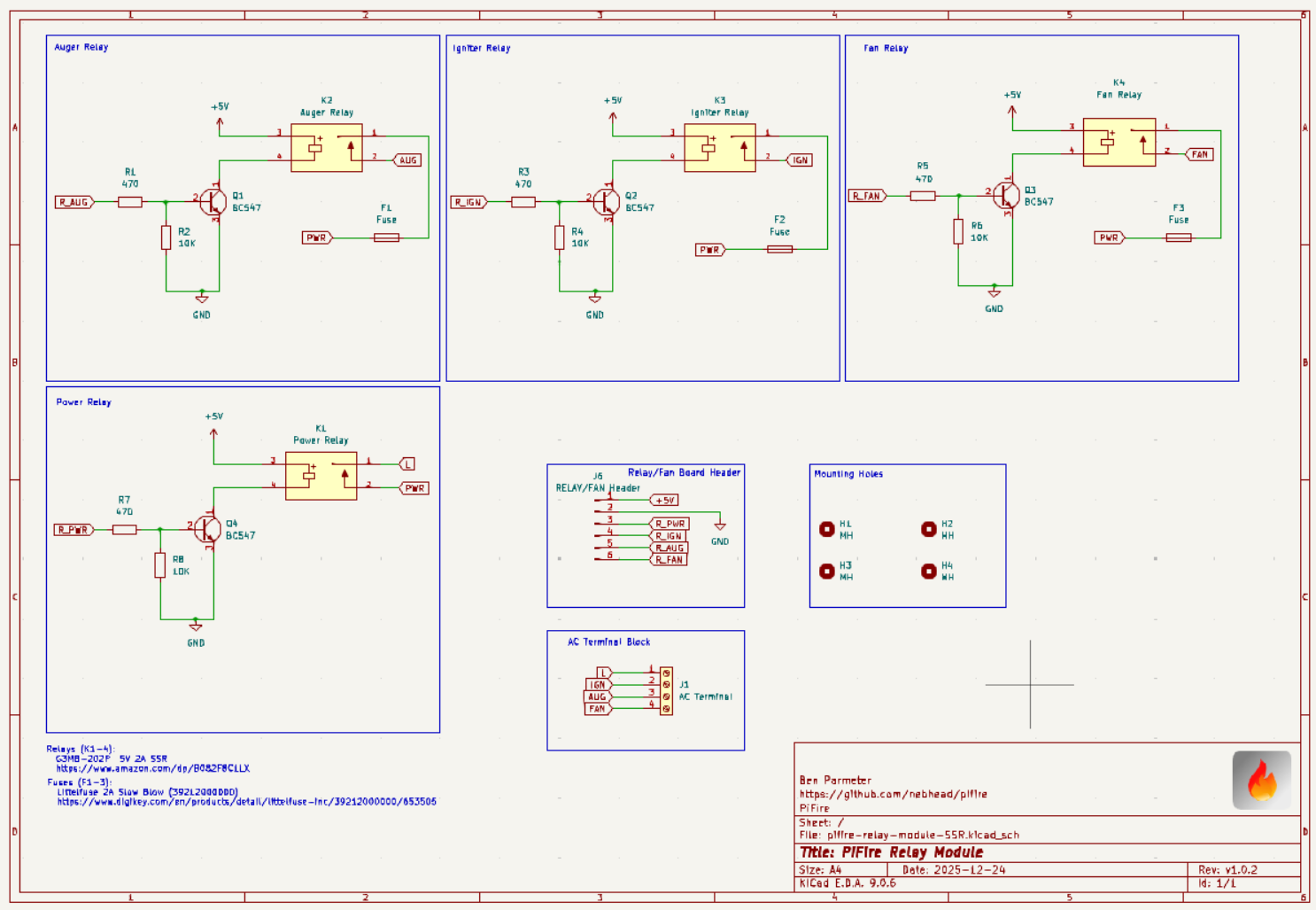
Task: Click 'Relays (K1-4):' note heading
Action: [81, 750]
